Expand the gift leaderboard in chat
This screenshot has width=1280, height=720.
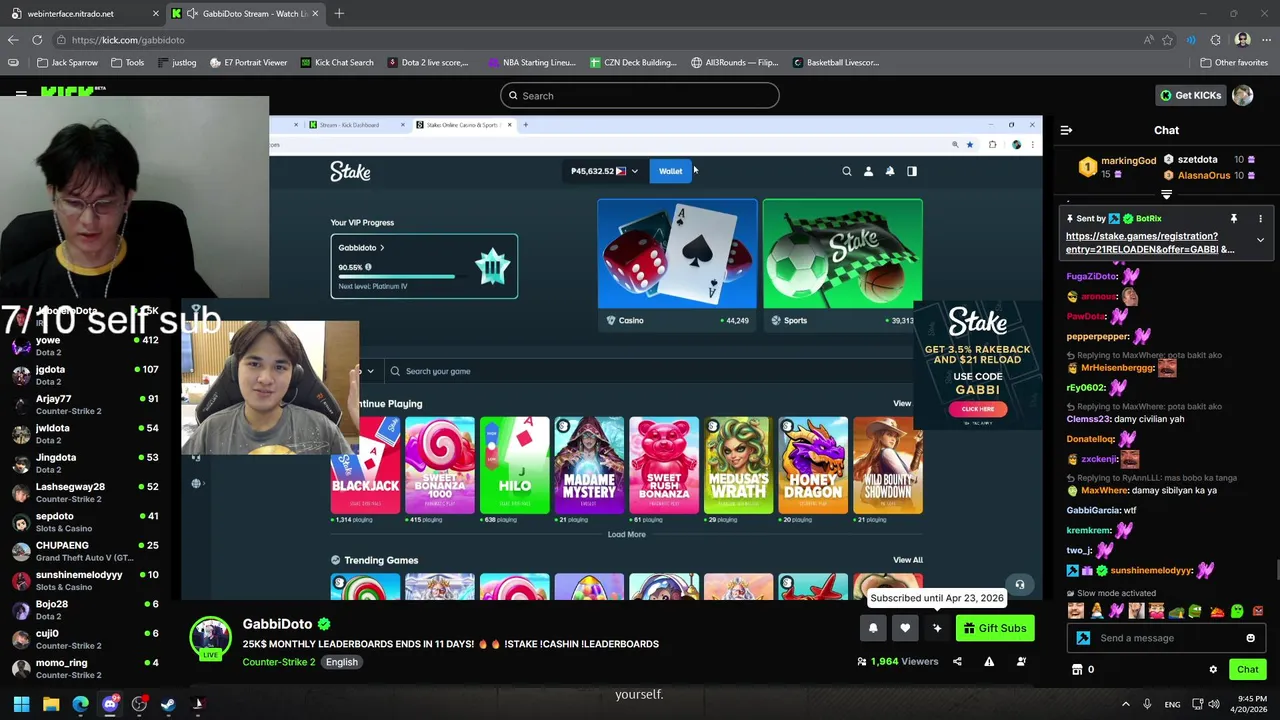1166,195
